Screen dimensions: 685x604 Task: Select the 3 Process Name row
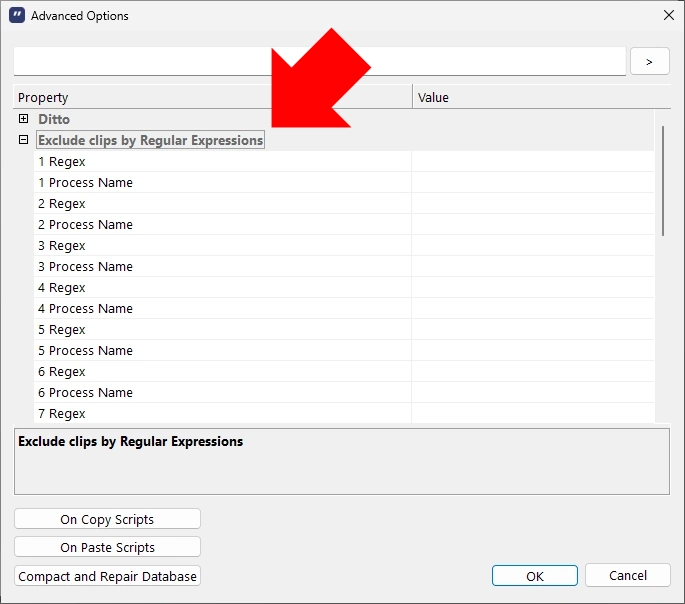point(85,267)
